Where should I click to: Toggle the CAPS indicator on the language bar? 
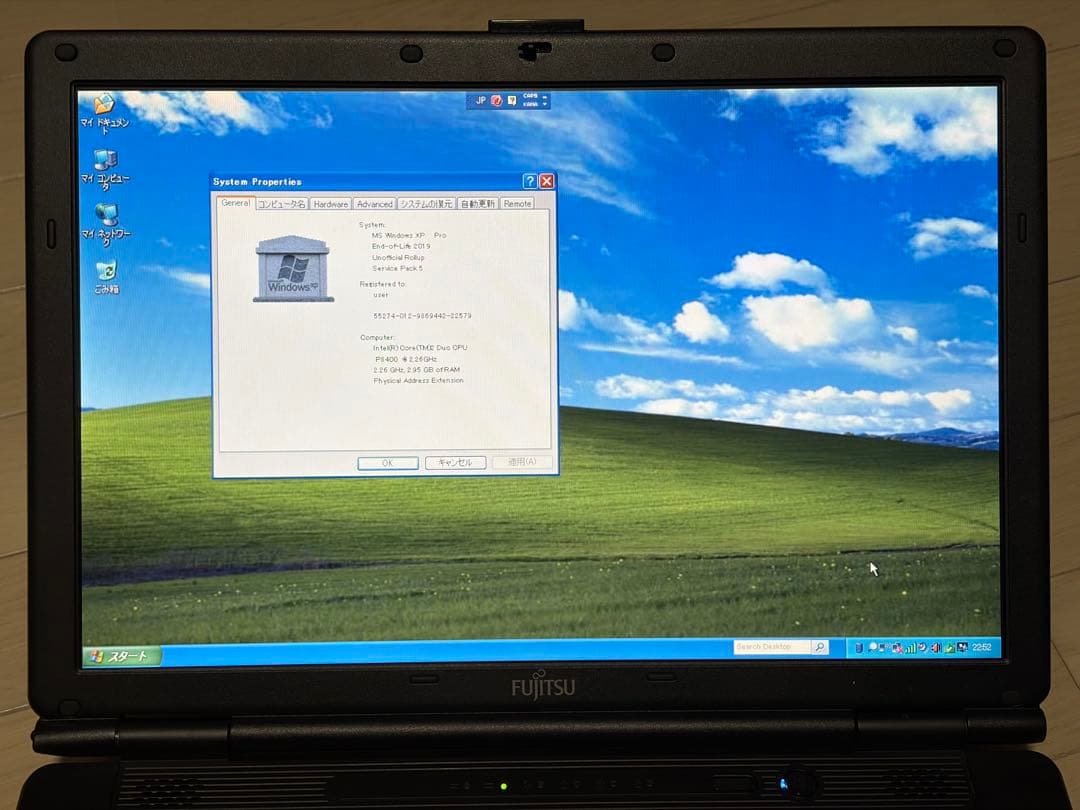531,96
